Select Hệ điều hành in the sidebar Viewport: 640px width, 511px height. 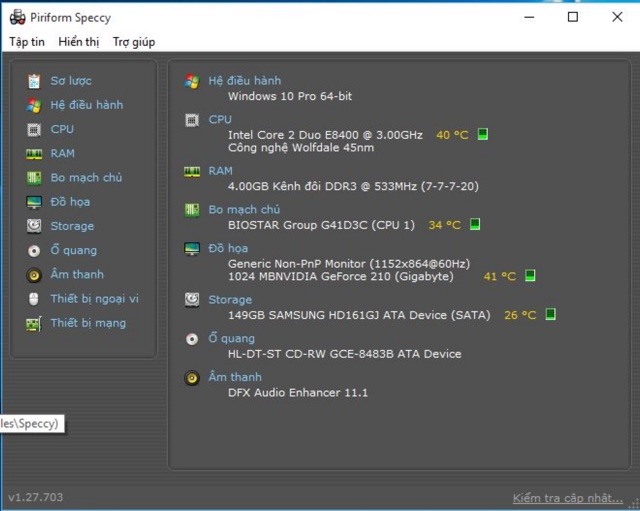point(87,105)
